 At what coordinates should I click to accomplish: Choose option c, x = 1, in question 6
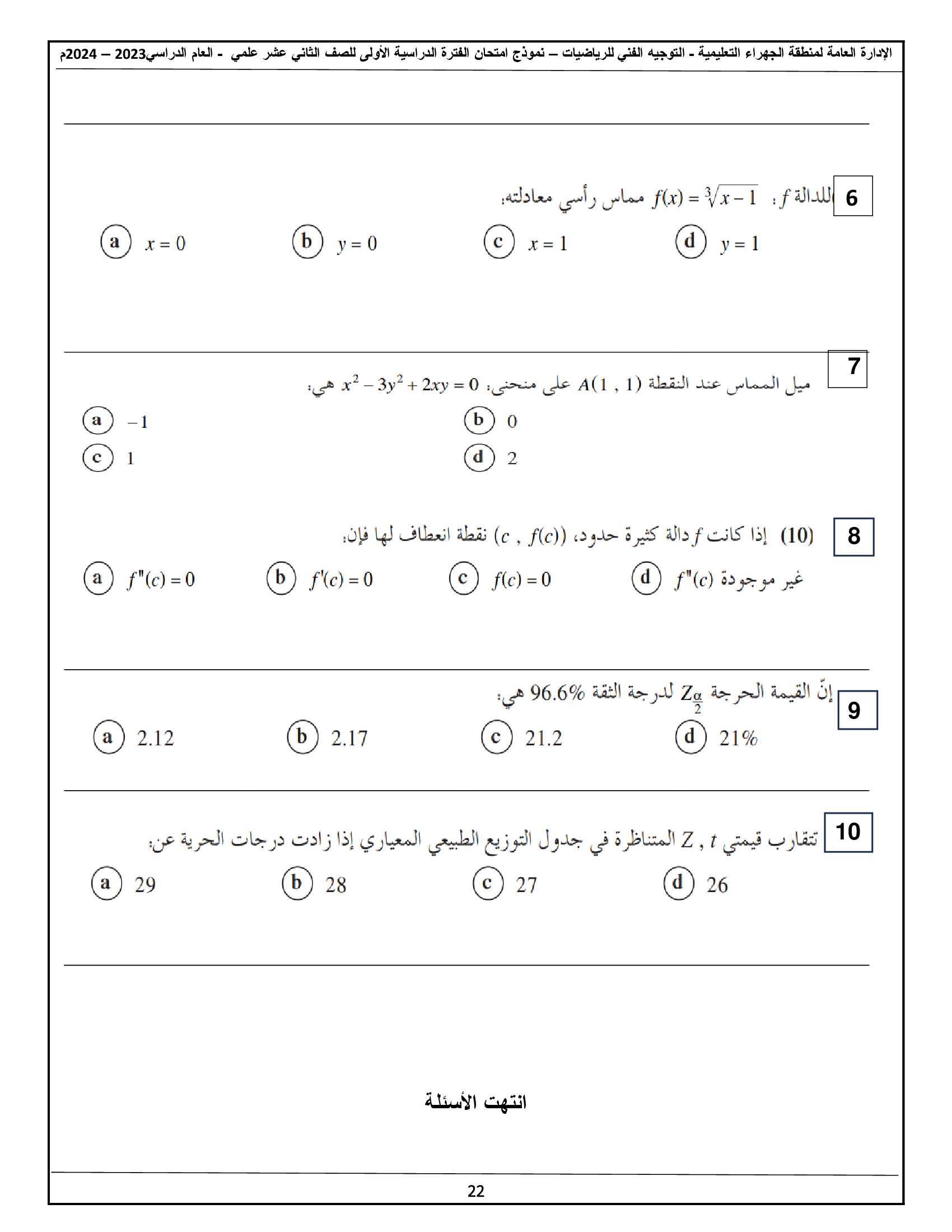point(499,242)
